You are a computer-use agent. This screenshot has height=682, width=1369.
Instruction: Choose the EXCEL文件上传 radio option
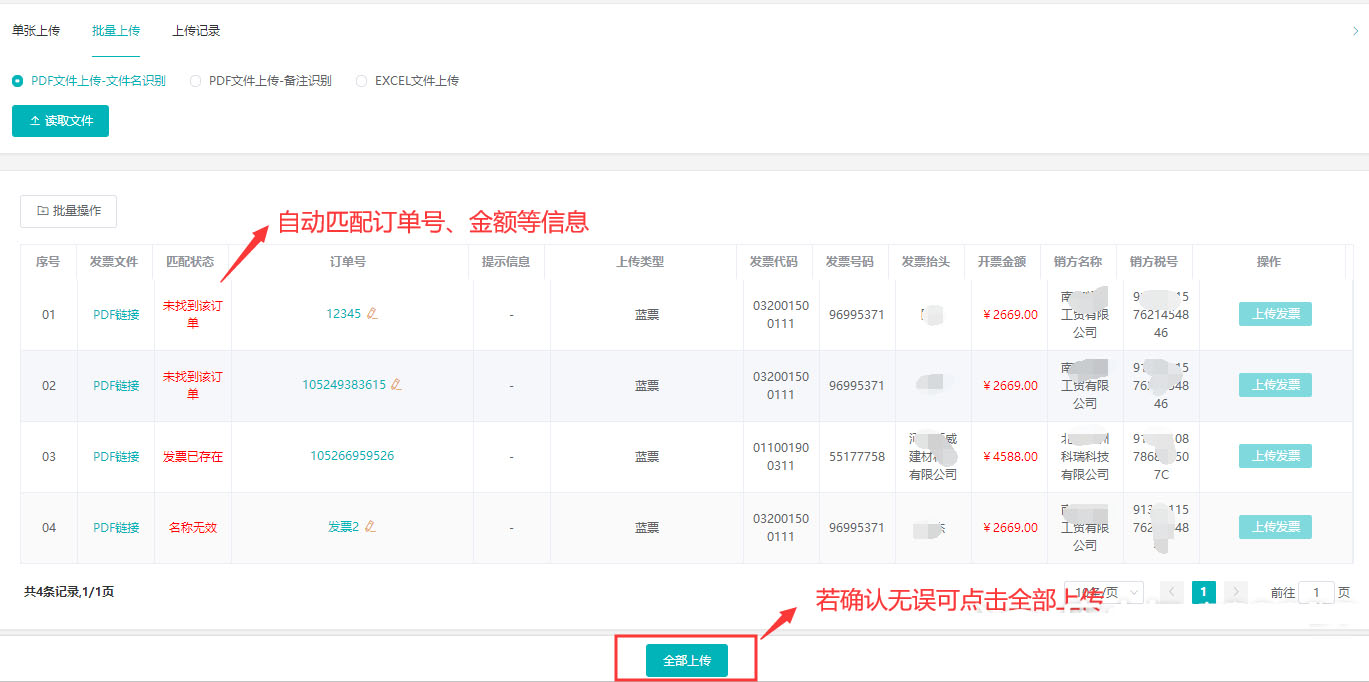[x=361, y=81]
